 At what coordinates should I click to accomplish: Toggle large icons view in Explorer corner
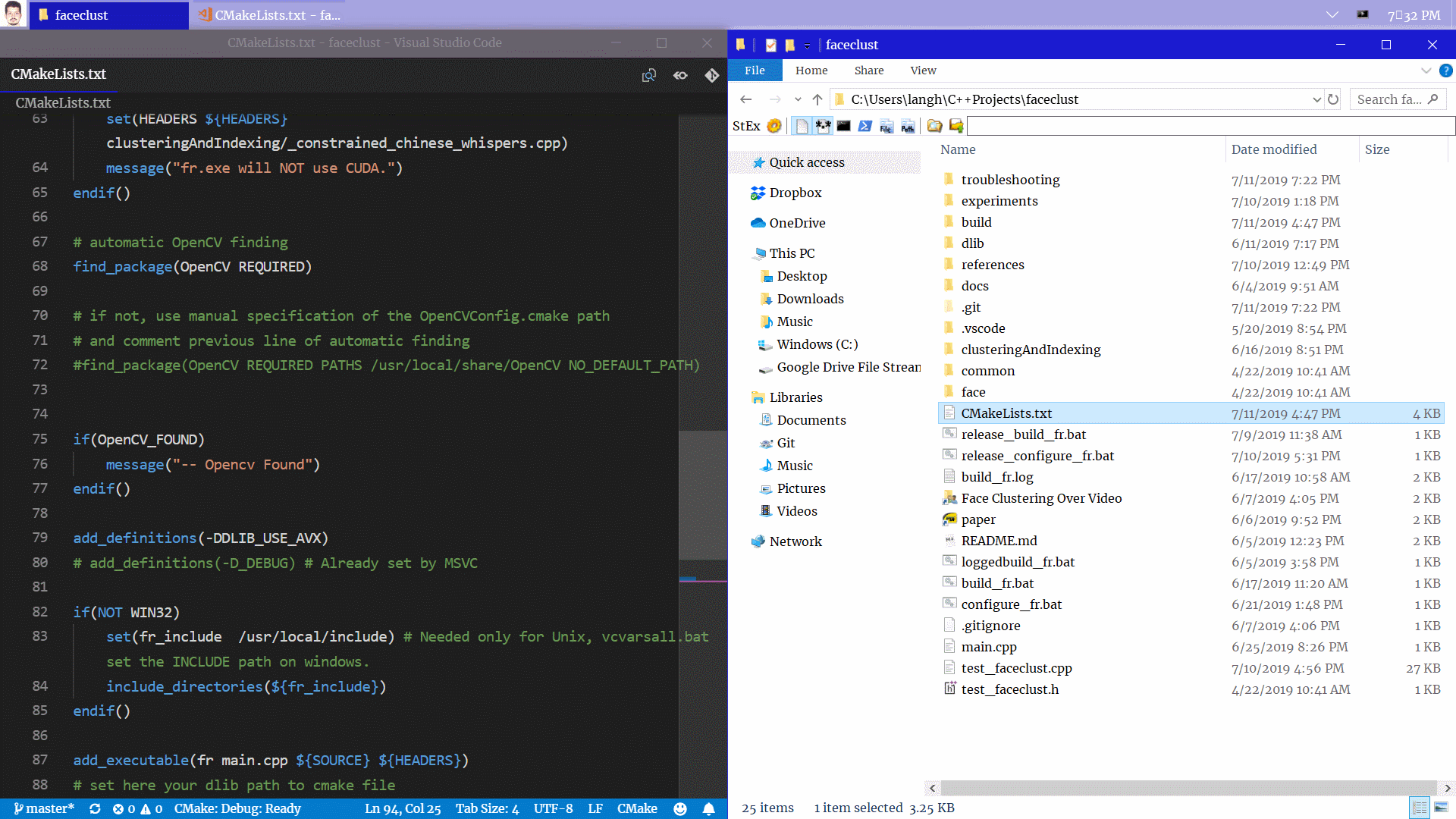pyautogui.click(x=1441, y=808)
